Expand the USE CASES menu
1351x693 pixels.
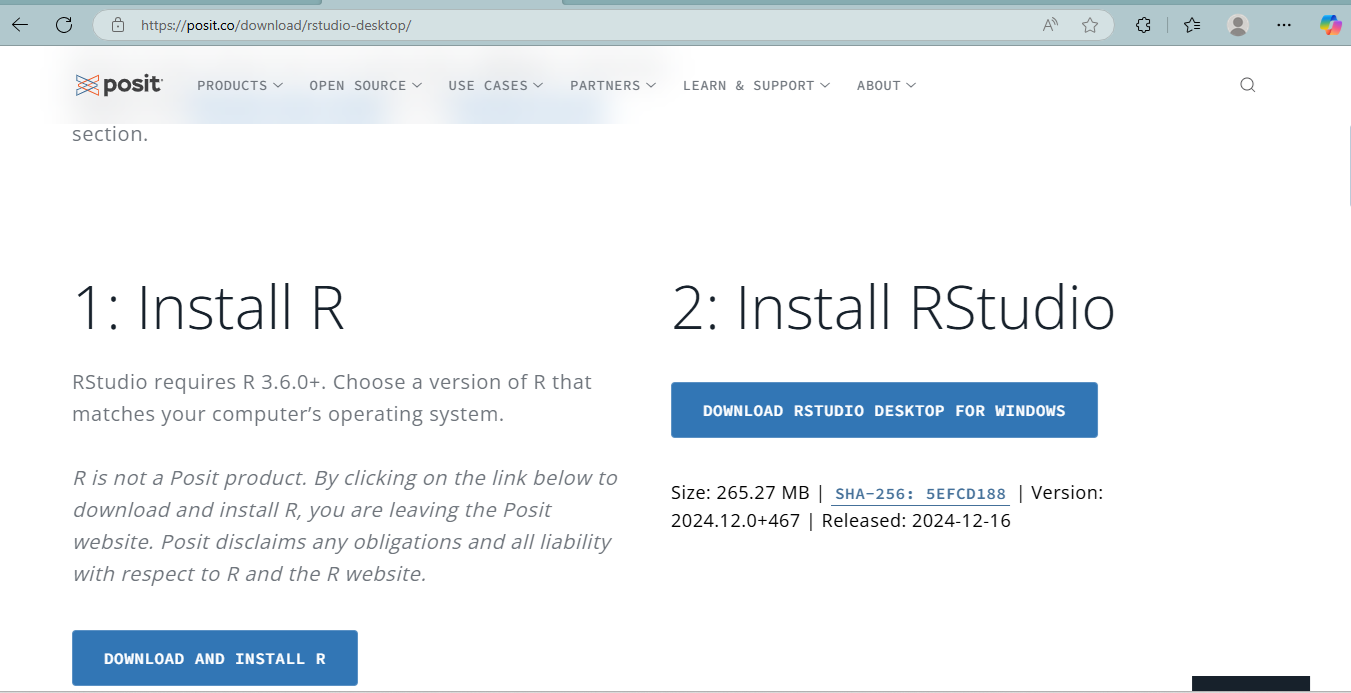pos(496,86)
